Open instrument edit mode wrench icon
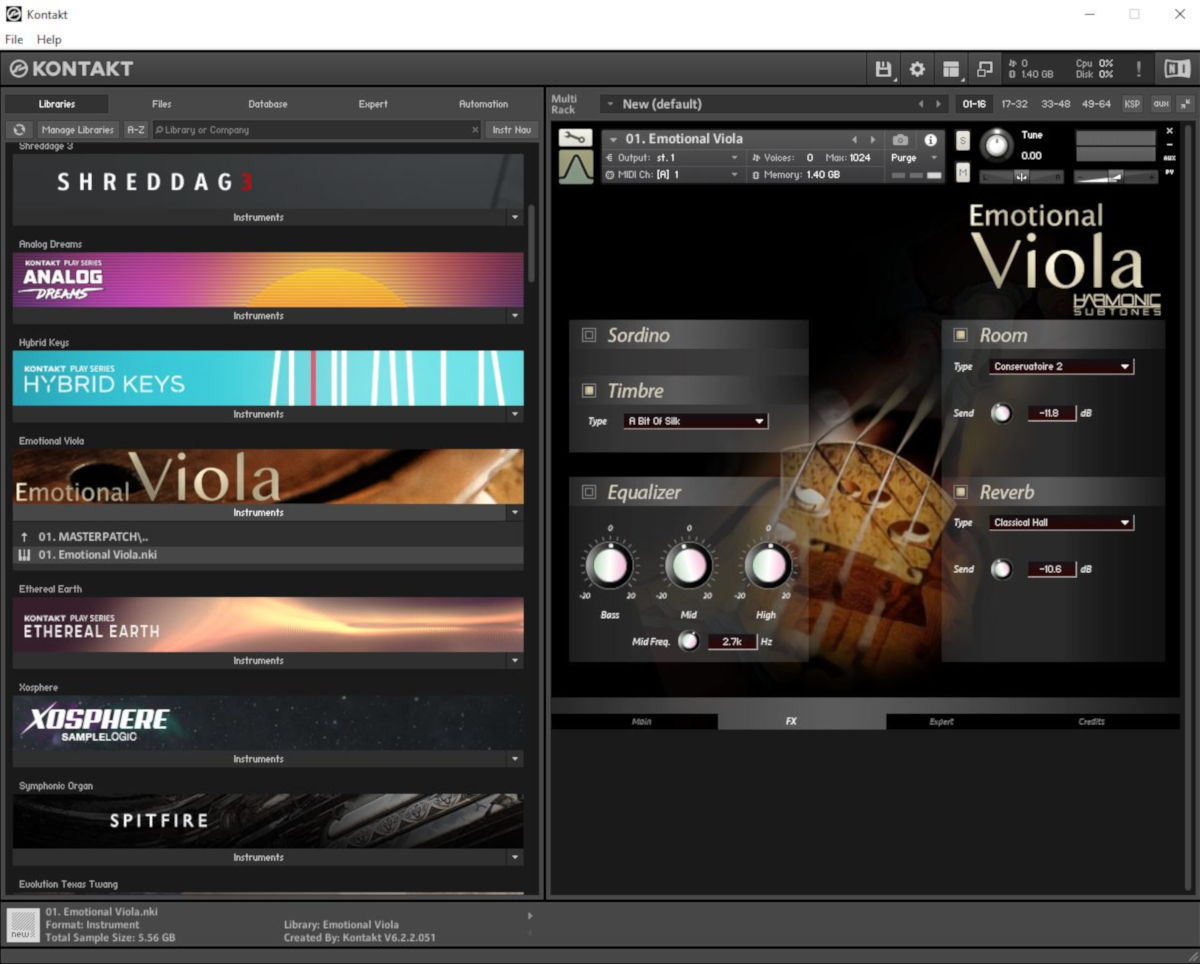Screen dimensions: 1200x964 click(575, 138)
